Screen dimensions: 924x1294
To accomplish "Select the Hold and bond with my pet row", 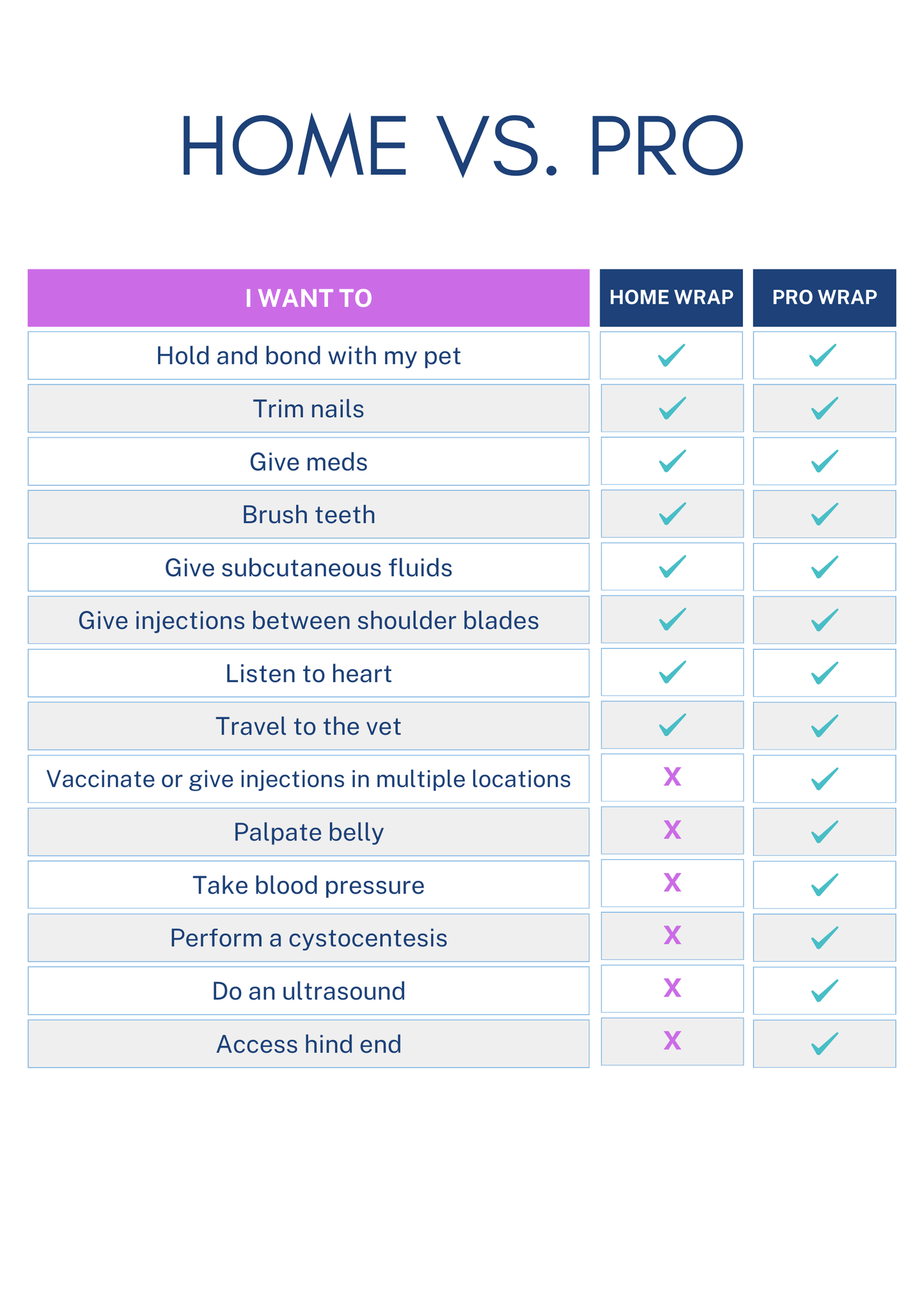I will tap(308, 356).
